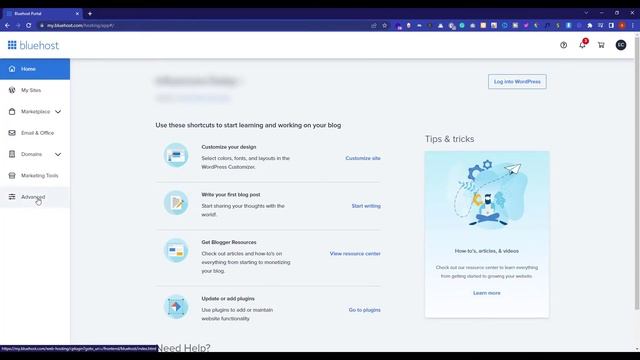Click the Write your first blog post title
Screen dimensions: 640x360
click(x=231, y=195)
